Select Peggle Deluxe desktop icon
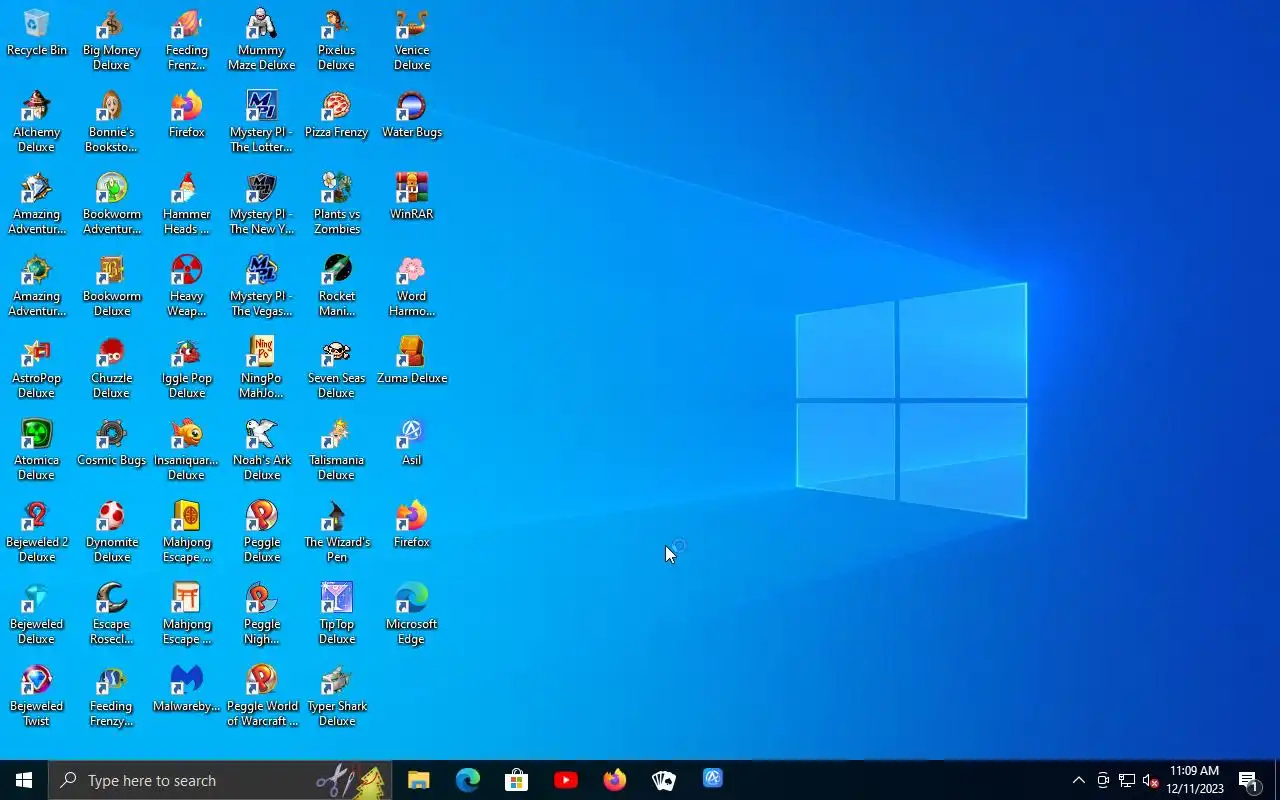Screen dimensions: 1280x800 [262, 532]
